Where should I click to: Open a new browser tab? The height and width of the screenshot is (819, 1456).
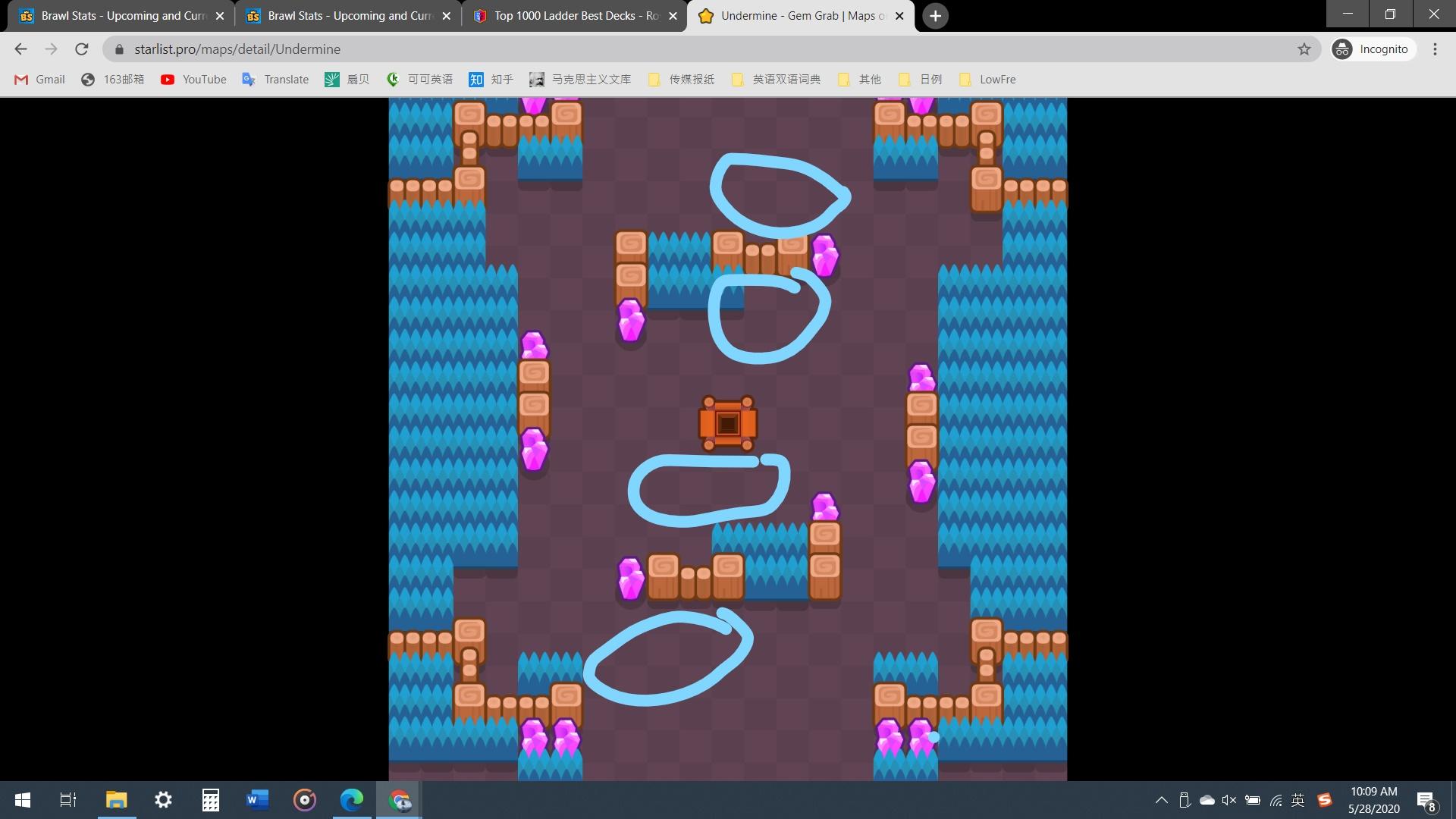tap(935, 16)
